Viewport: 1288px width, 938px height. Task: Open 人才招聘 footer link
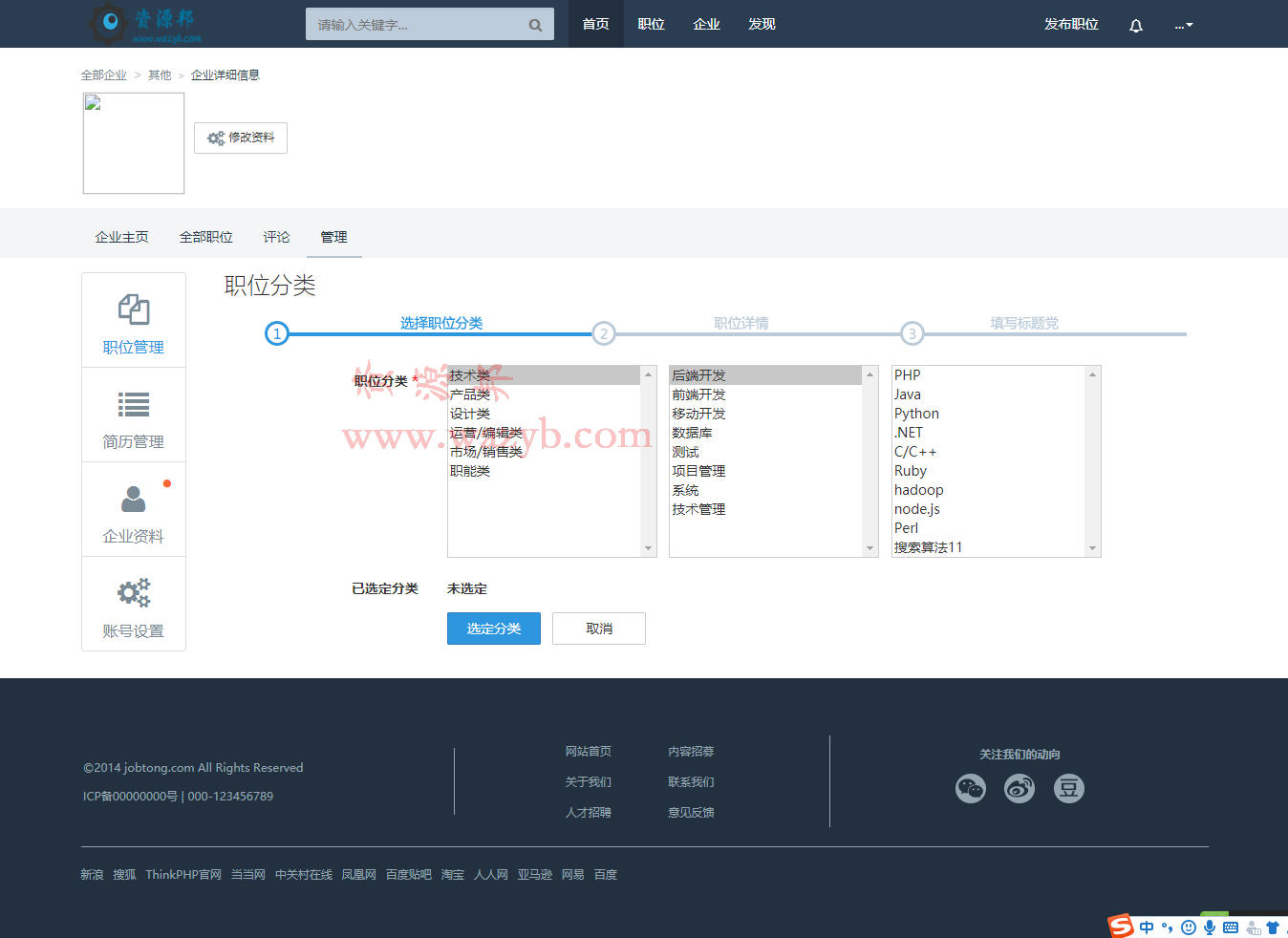click(589, 813)
